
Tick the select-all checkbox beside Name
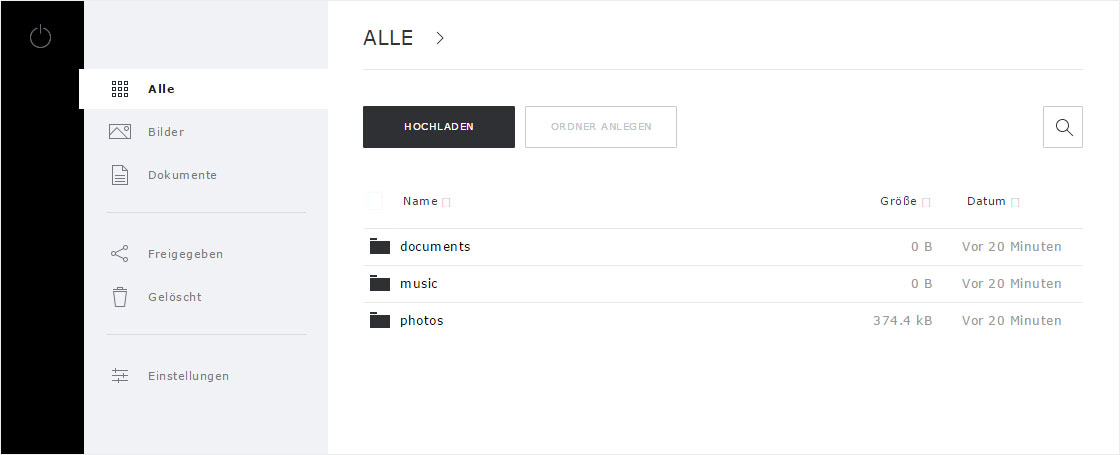[x=375, y=201]
